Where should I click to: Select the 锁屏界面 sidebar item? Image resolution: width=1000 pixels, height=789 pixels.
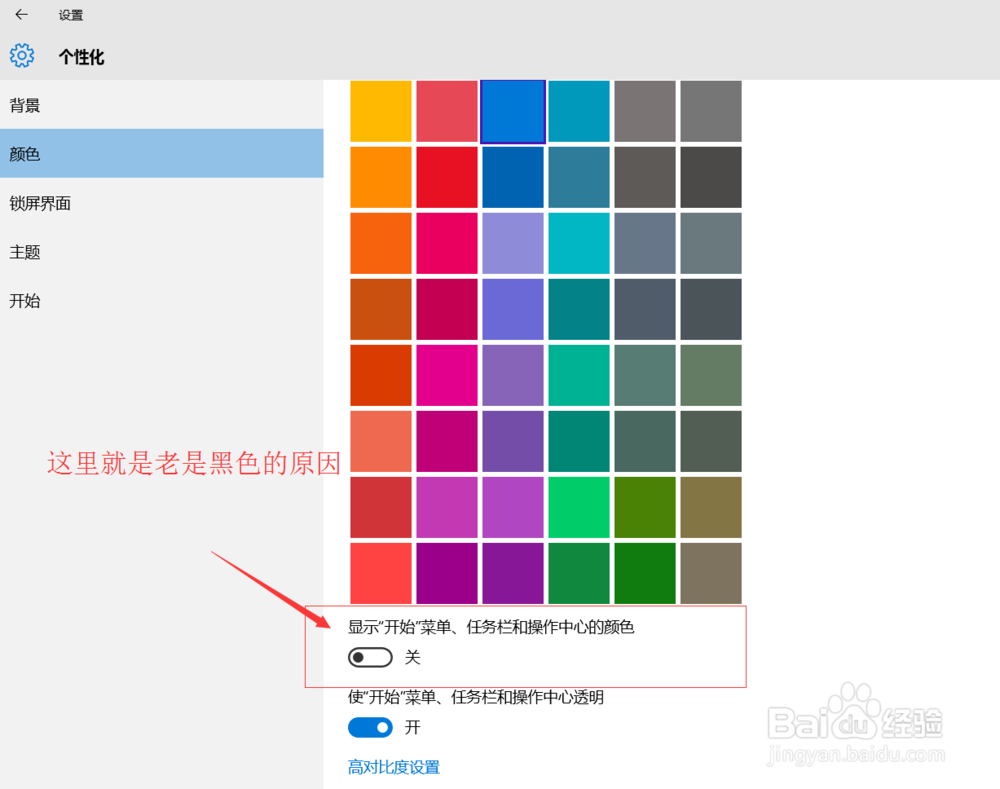click(40, 203)
